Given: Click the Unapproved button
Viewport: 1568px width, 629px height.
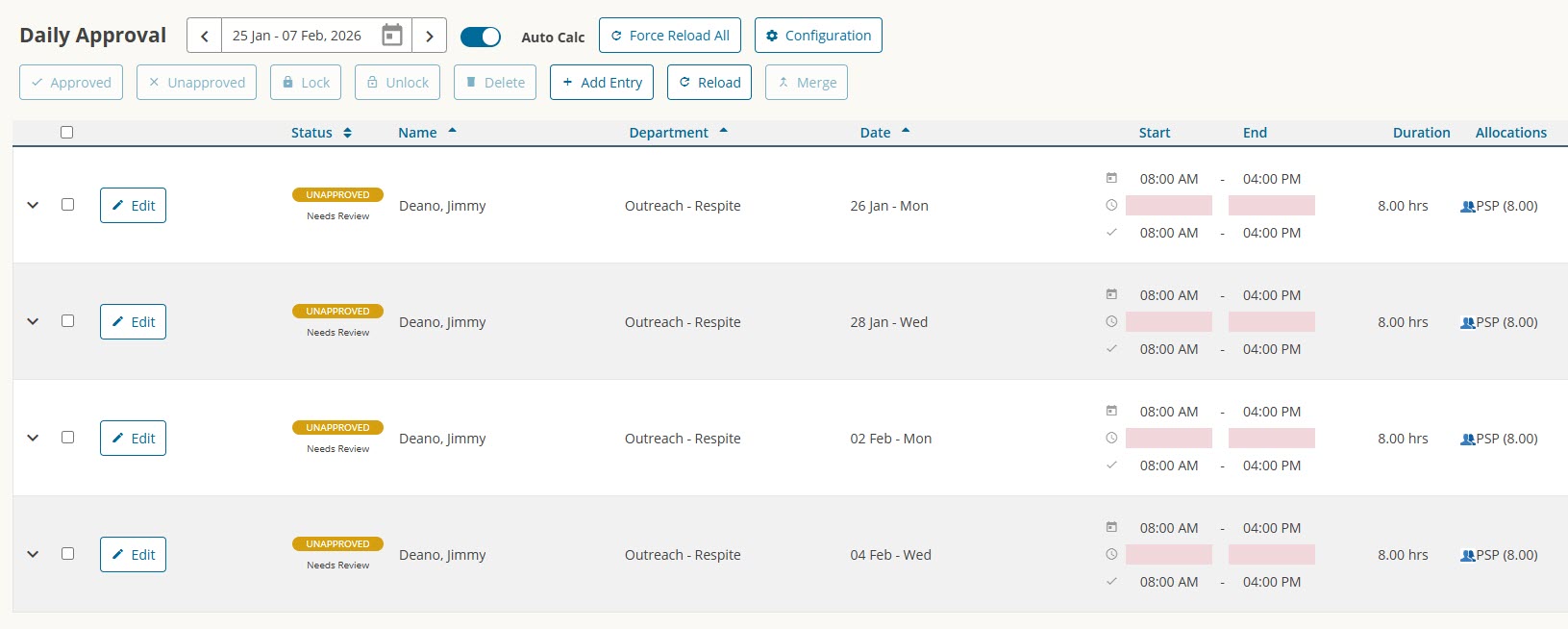Looking at the screenshot, I should [x=196, y=83].
